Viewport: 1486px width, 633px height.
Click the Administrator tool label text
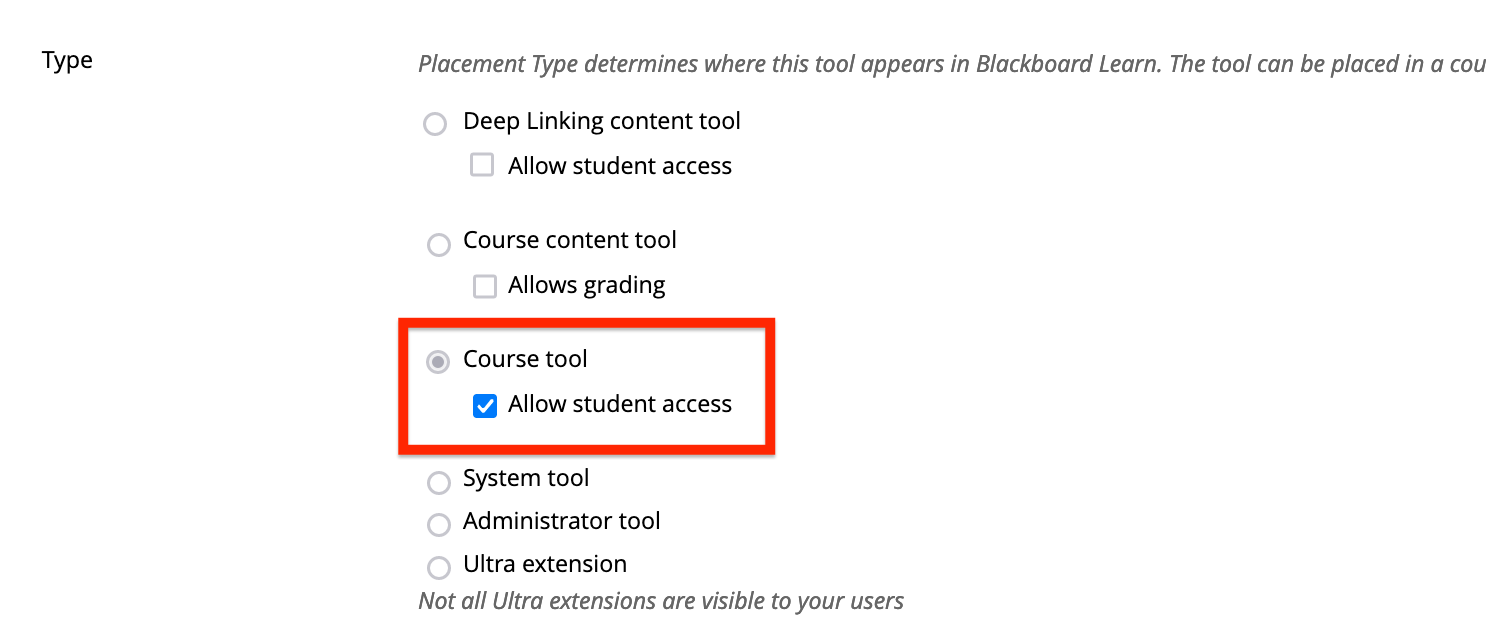(x=561, y=521)
